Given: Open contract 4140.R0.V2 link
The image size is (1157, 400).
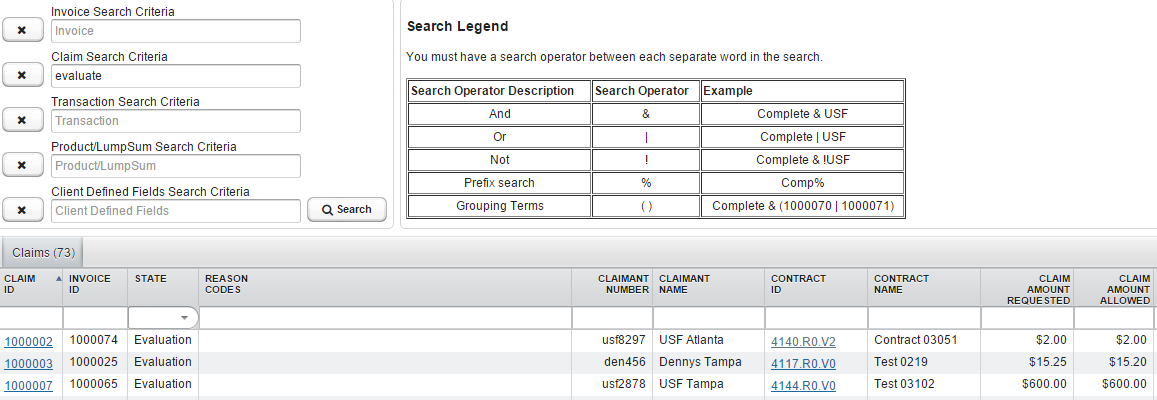Looking at the screenshot, I should click(803, 341).
